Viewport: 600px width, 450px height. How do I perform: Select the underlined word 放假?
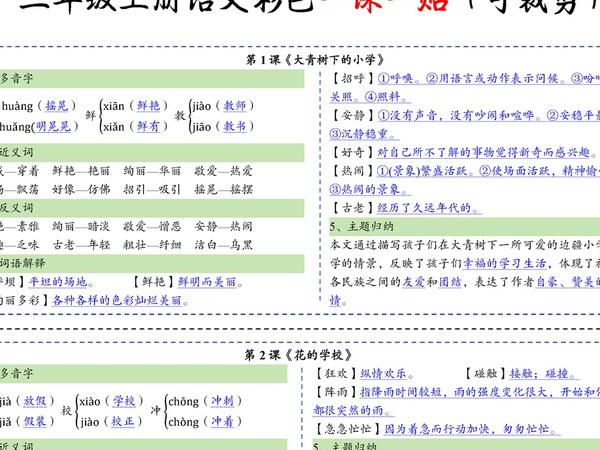(x=35, y=401)
